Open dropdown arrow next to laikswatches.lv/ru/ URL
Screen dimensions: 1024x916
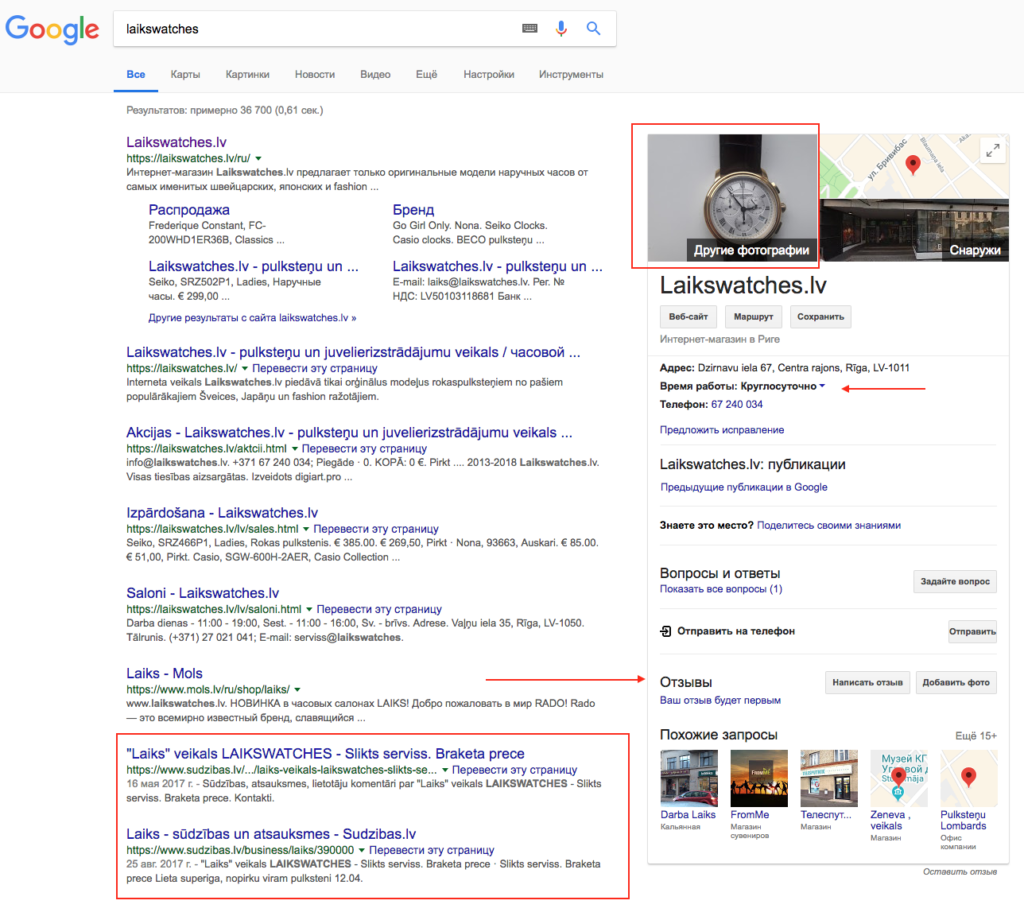pyautogui.click(x=258, y=159)
